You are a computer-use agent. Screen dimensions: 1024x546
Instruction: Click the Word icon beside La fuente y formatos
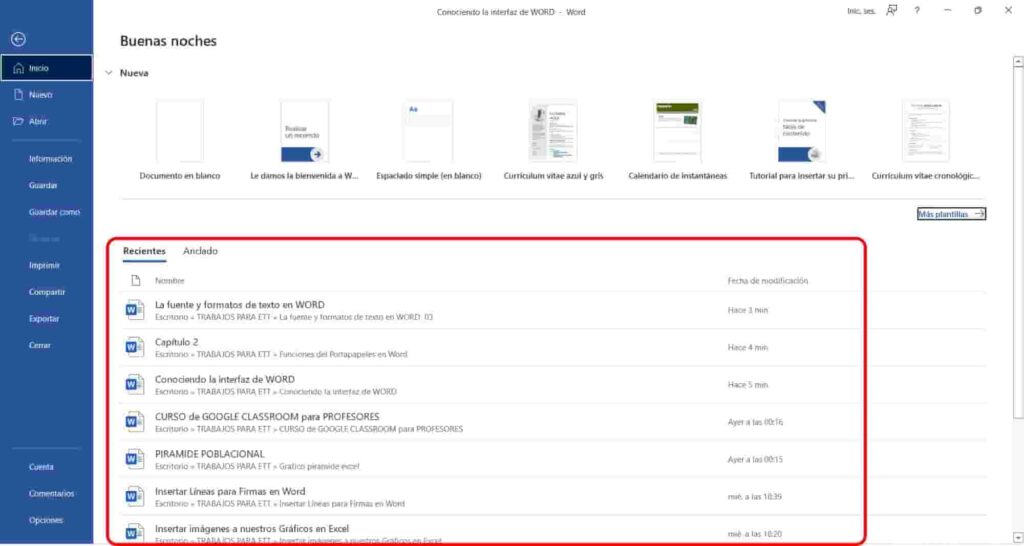[134, 309]
